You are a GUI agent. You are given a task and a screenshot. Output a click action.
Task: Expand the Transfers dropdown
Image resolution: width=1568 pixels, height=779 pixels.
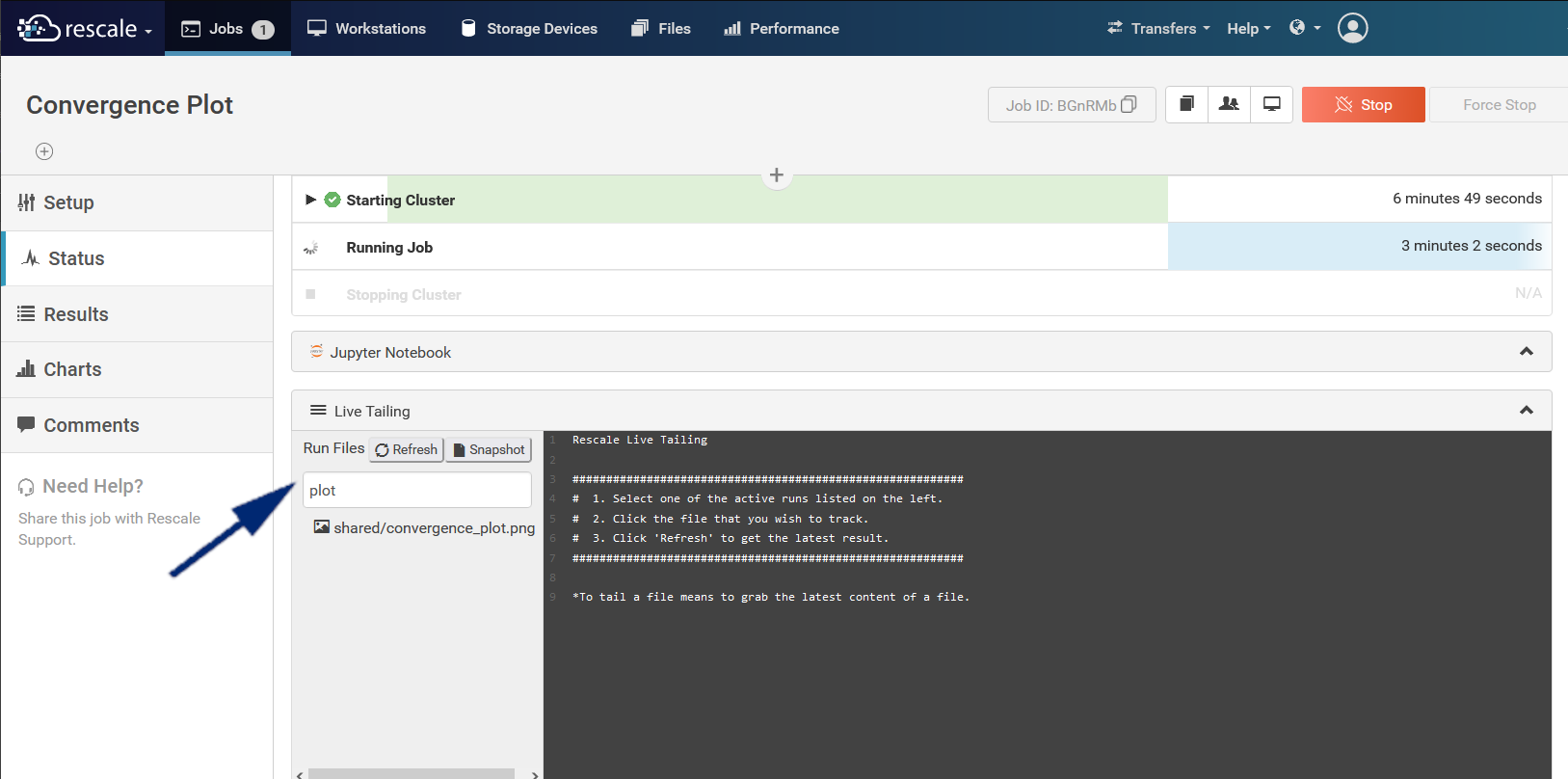point(1158,28)
